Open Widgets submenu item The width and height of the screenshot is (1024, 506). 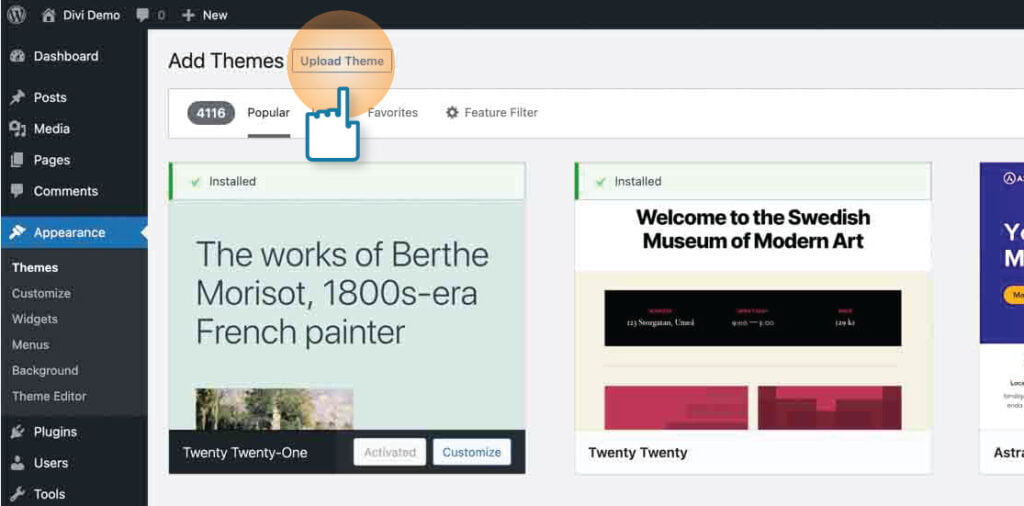[x=35, y=319]
